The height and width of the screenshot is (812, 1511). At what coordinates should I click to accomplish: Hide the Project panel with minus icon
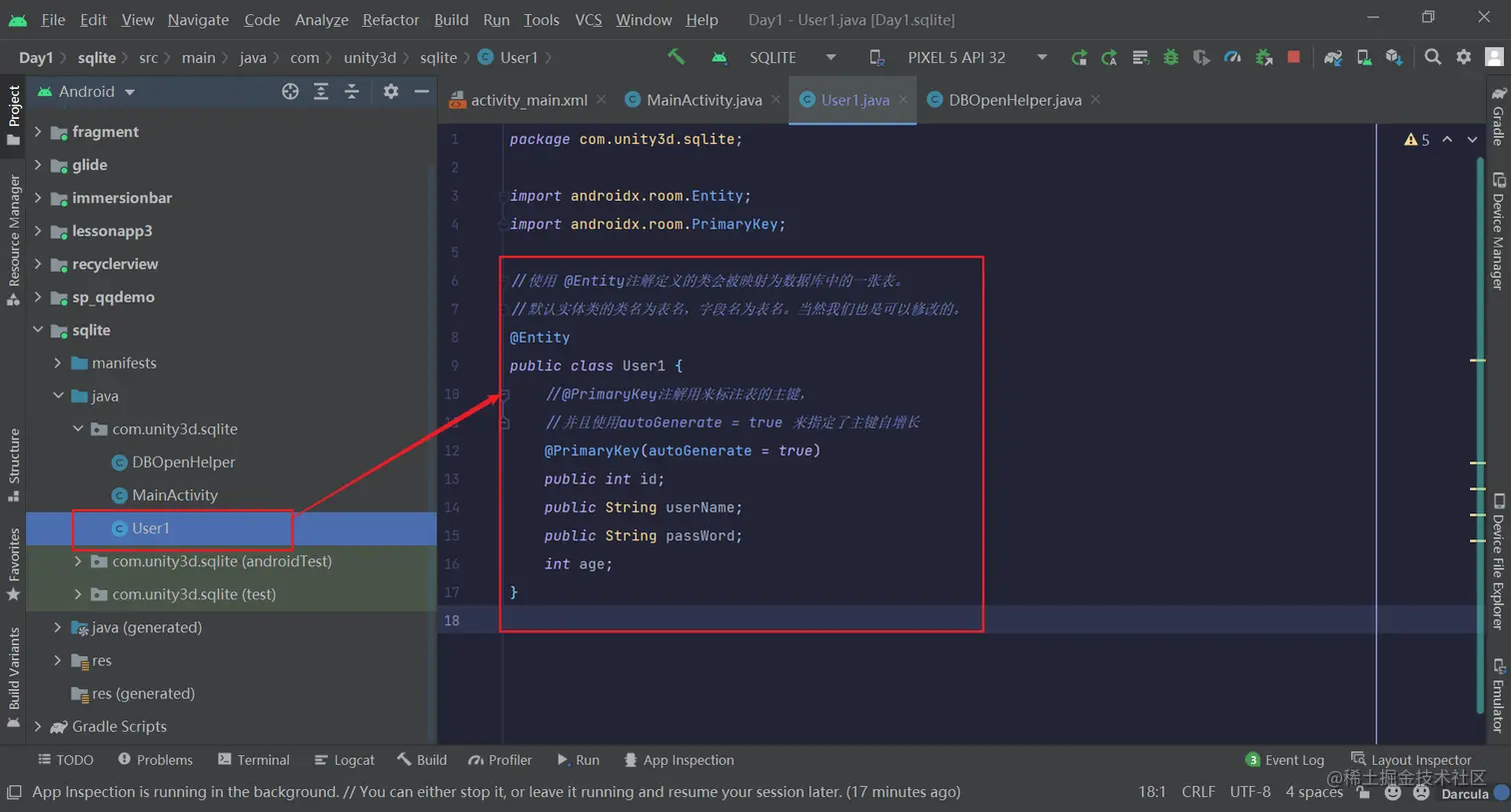click(x=422, y=91)
